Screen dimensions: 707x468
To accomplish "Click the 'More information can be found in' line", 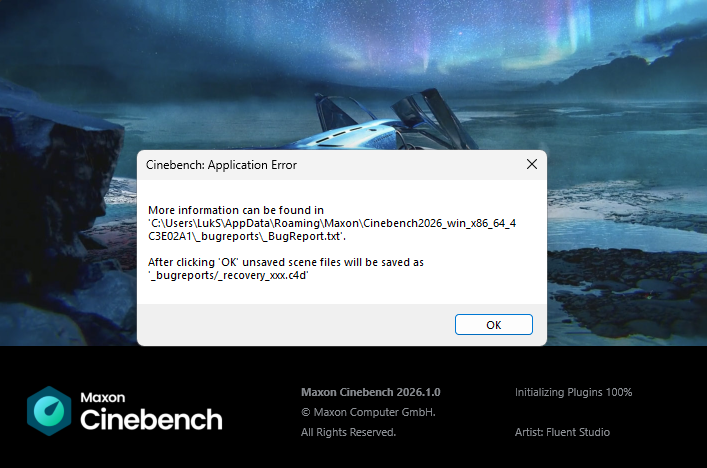I will [x=236, y=210].
